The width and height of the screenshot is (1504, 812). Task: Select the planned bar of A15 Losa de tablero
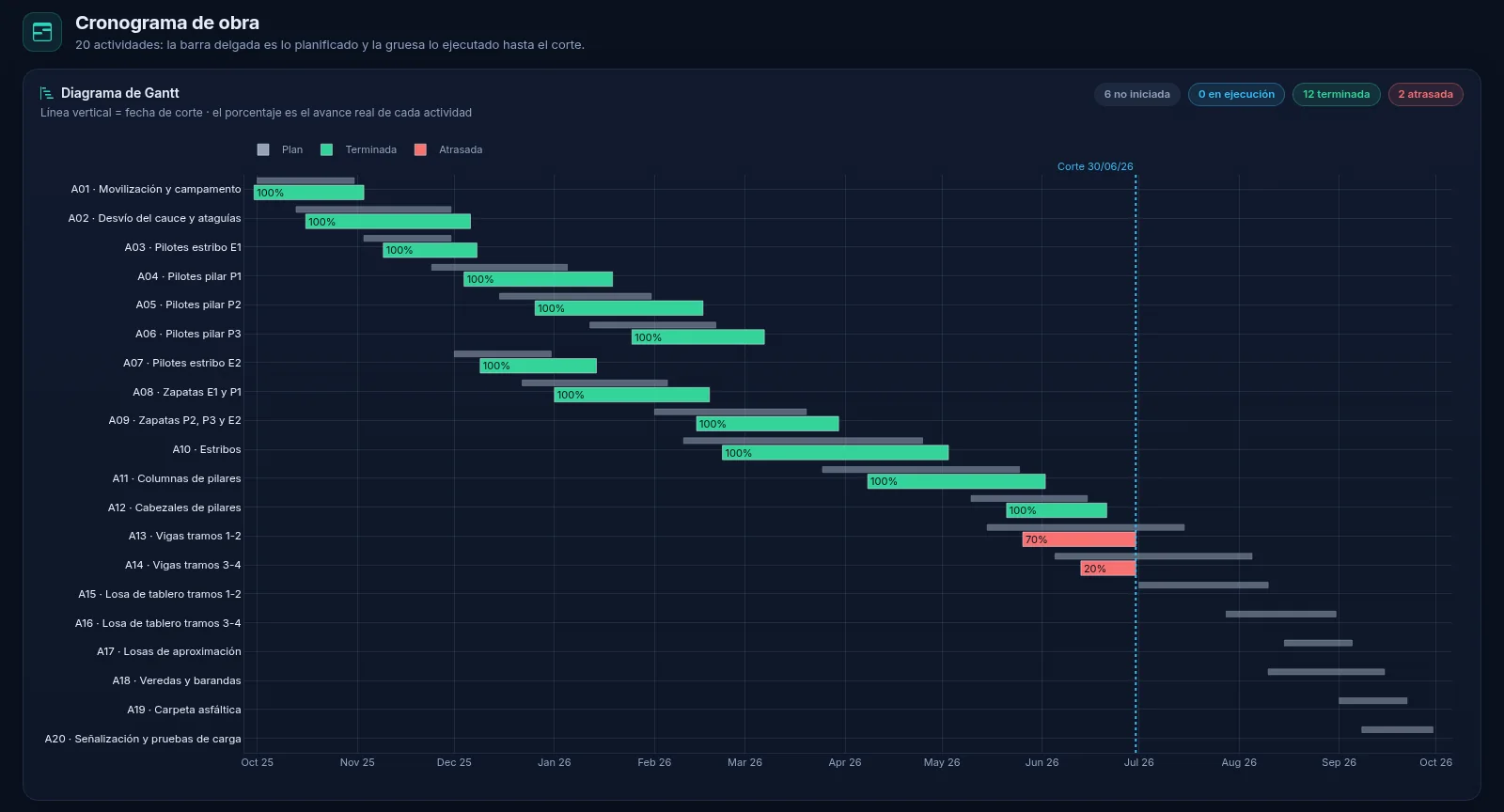pyautogui.click(x=1203, y=586)
